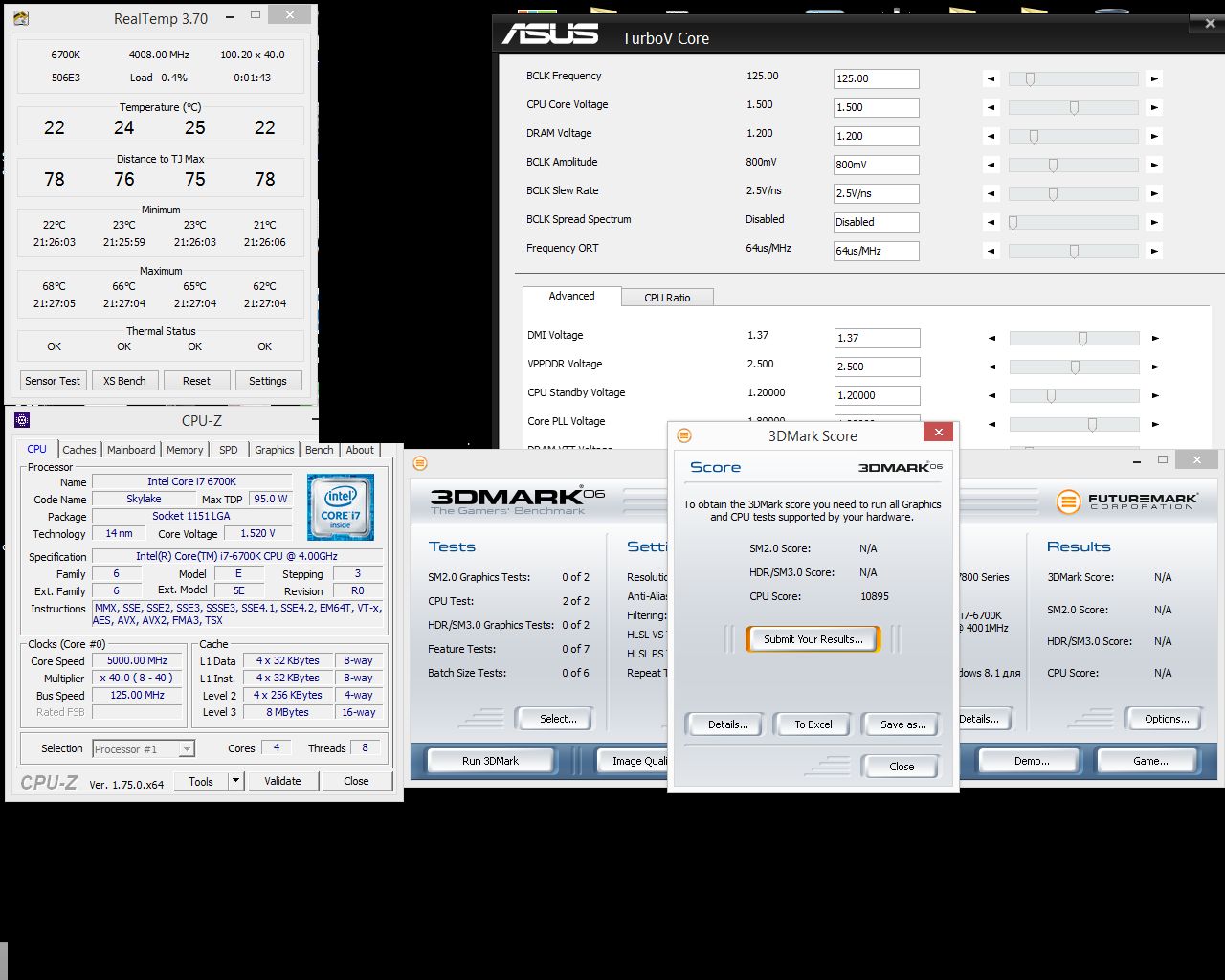The image size is (1225, 980).
Task: Open the Graphics tab in CPU-Z
Action: point(275,450)
